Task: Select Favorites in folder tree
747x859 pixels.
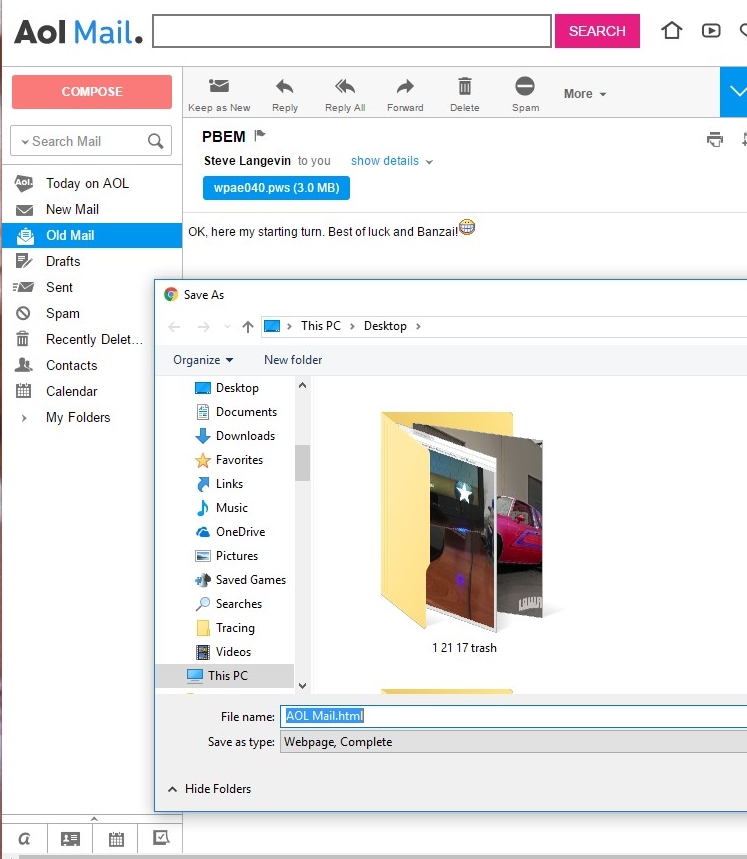Action: click(x=239, y=460)
